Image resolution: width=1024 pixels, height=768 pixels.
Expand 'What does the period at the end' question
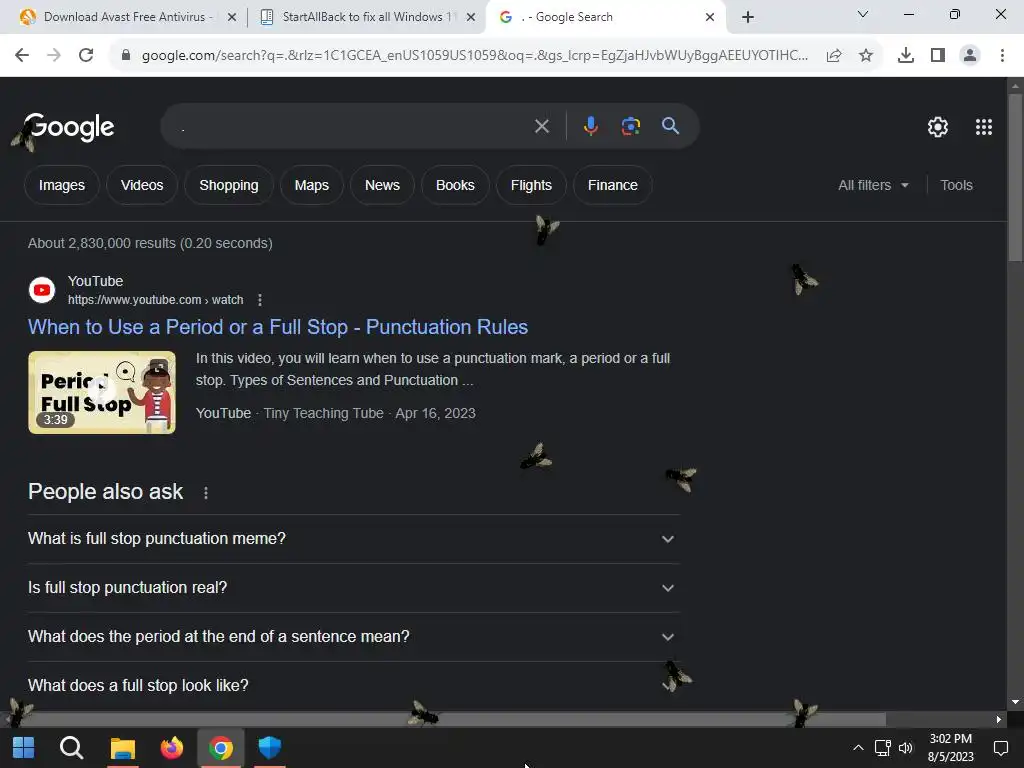[x=353, y=637]
